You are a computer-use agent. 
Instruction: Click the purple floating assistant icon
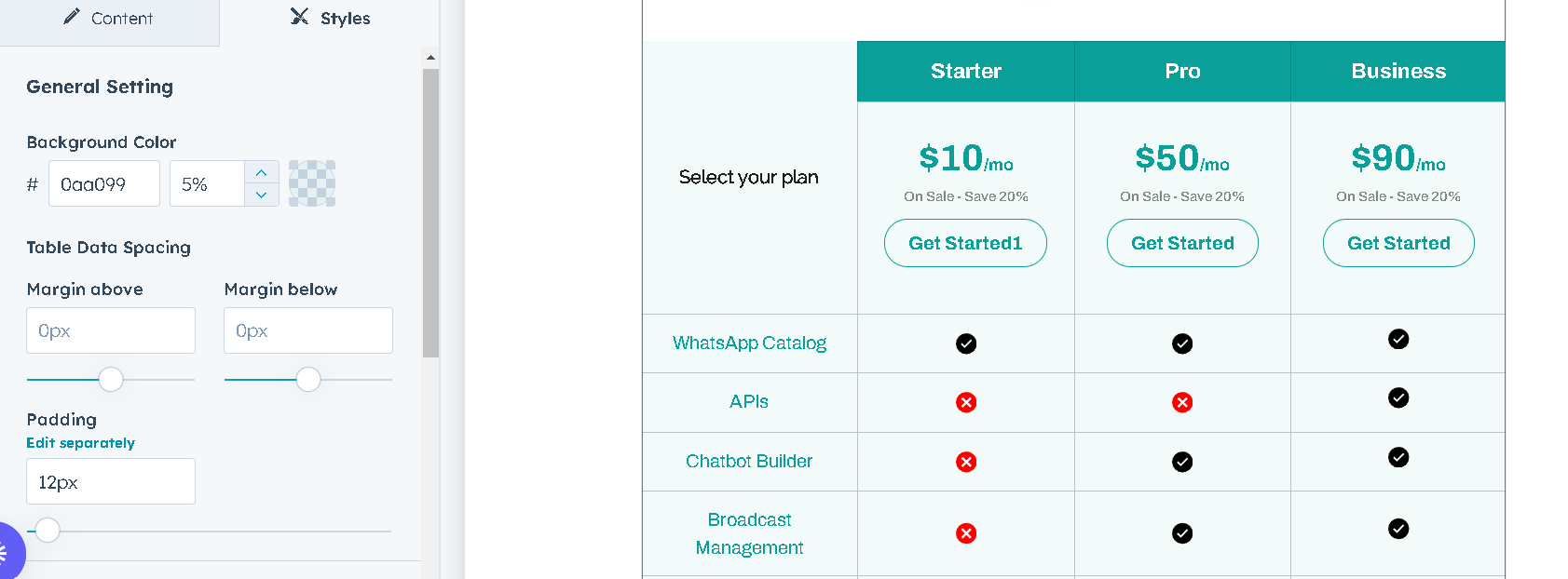point(6,554)
